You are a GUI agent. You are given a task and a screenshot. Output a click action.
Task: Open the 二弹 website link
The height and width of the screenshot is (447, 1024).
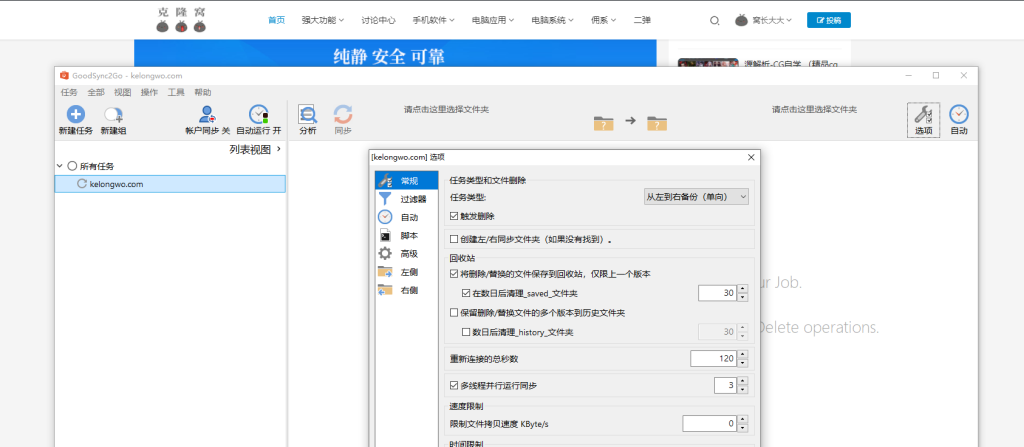coord(642,20)
